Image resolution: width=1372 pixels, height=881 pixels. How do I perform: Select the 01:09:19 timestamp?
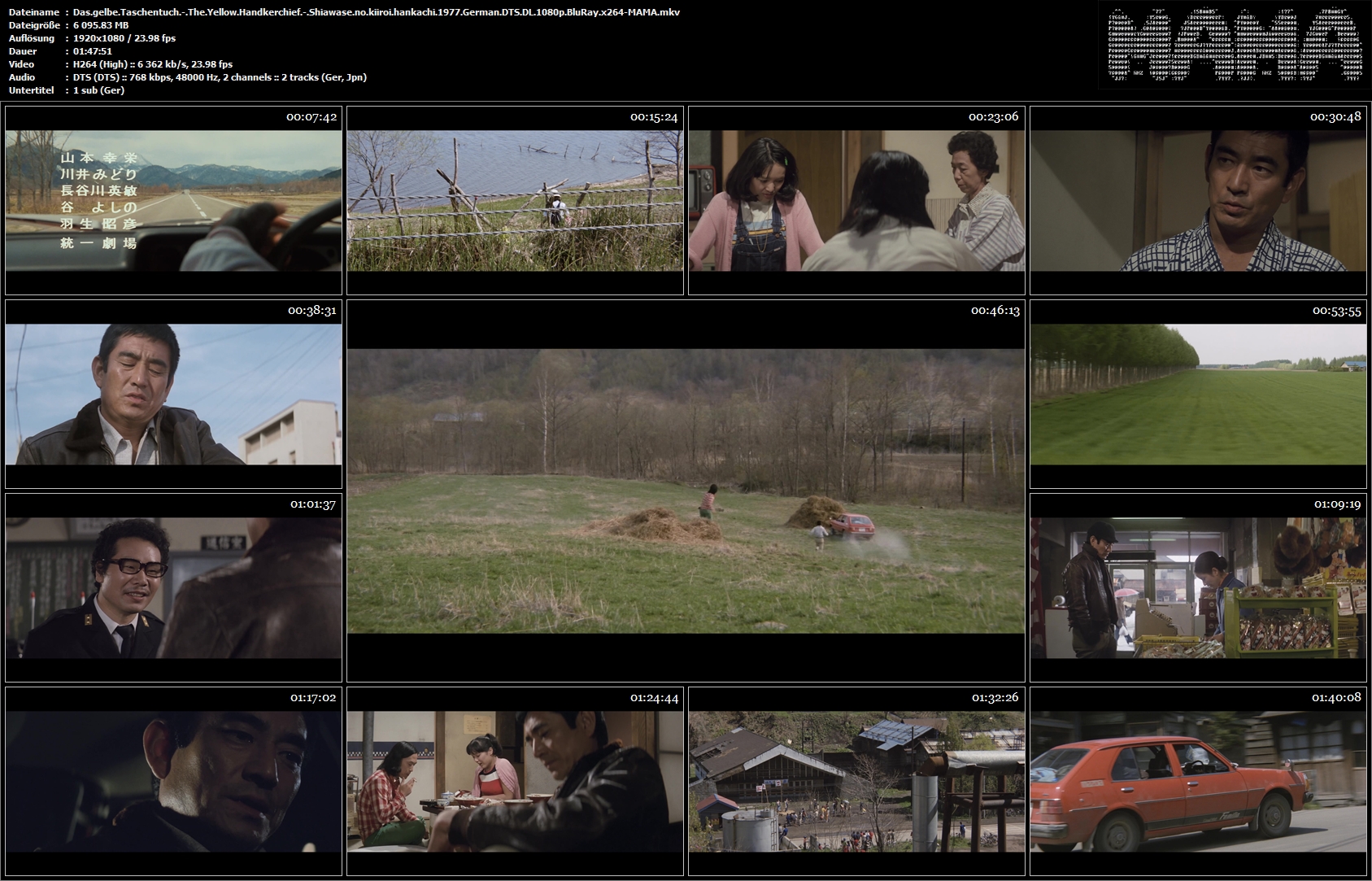[x=1338, y=504]
